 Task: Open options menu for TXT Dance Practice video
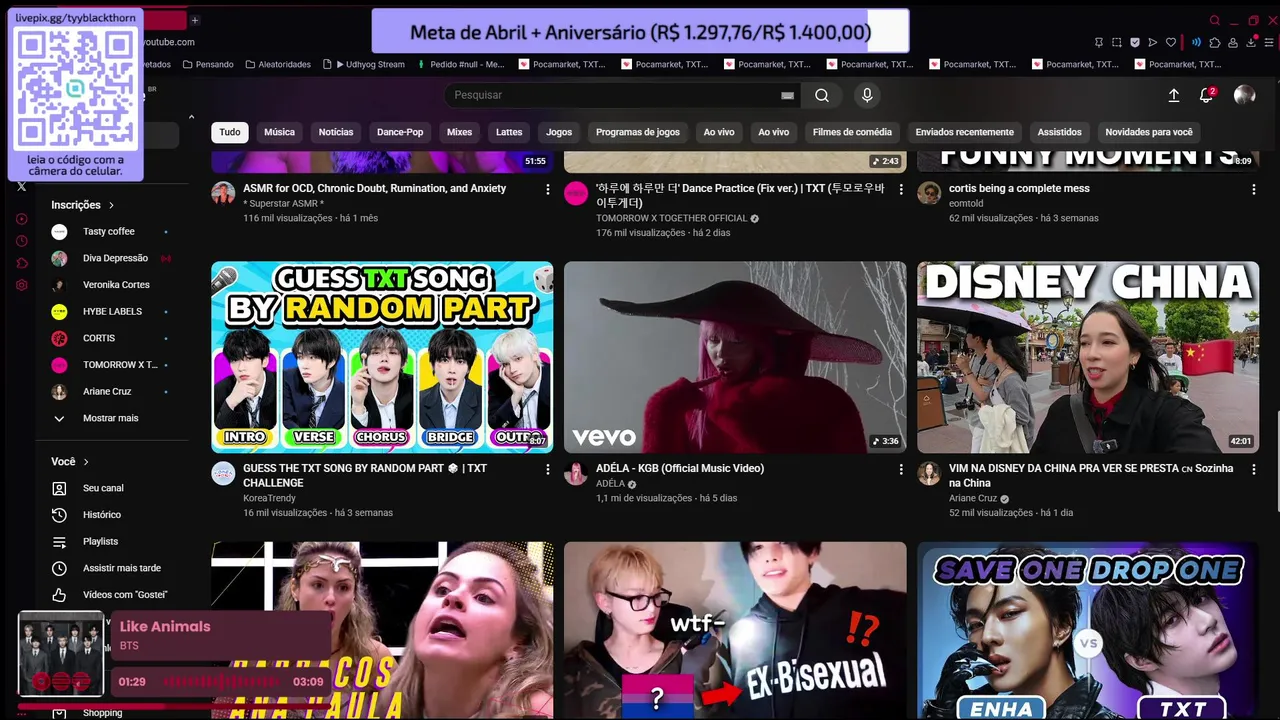[x=901, y=189]
